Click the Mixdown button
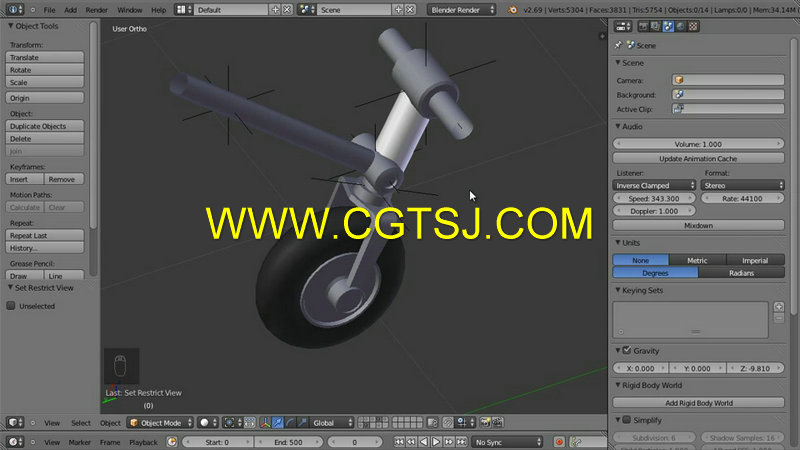The height and width of the screenshot is (450, 800). [x=698, y=225]
